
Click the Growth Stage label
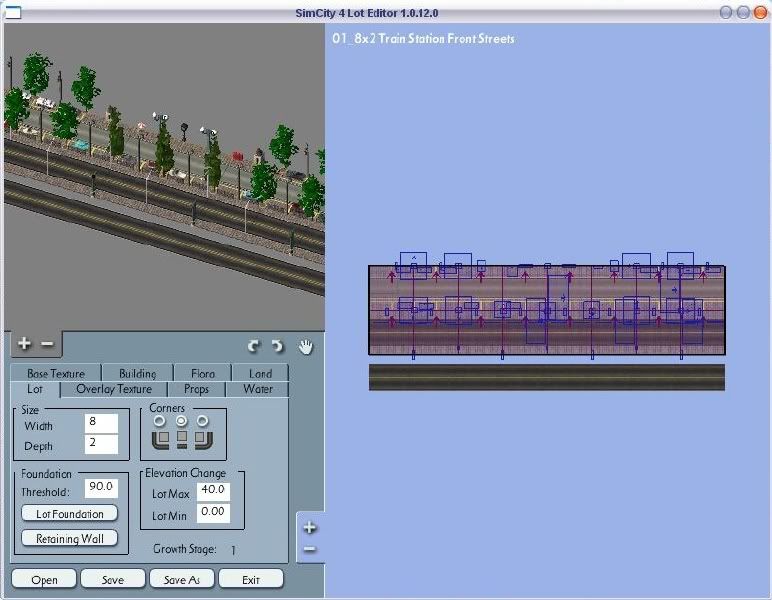click(185, 549)
